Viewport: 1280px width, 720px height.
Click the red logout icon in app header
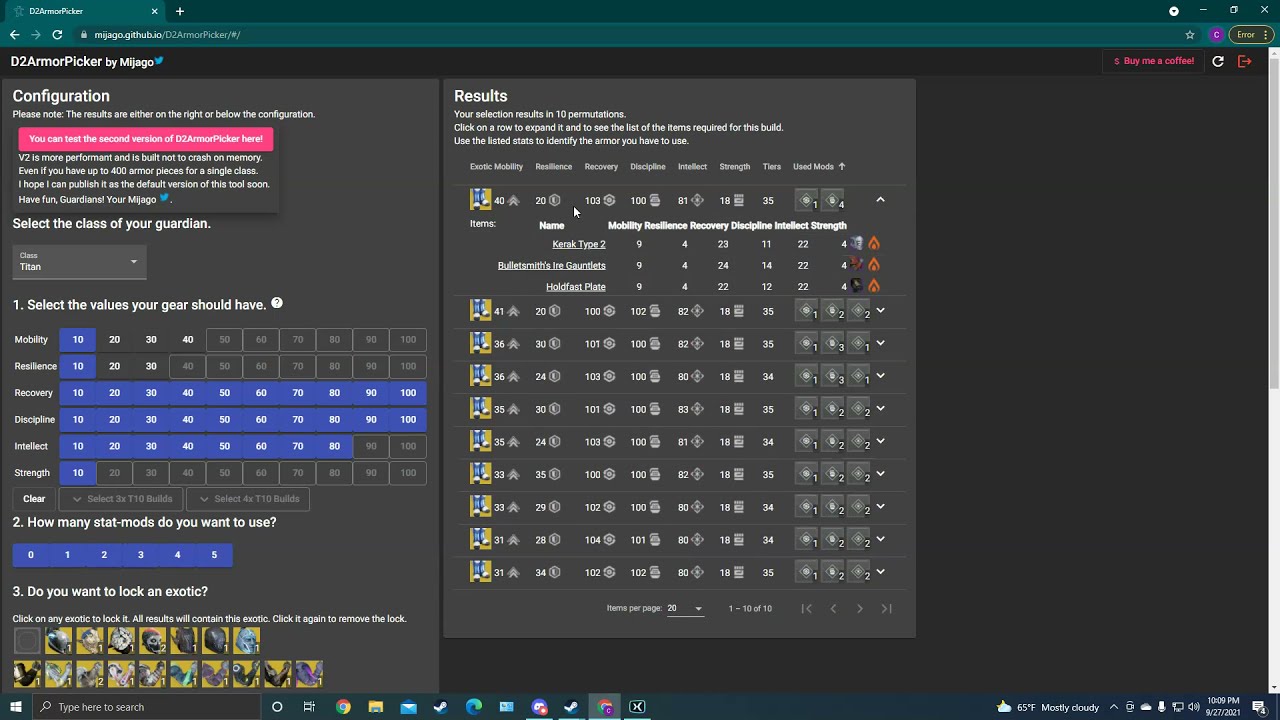1245,61
